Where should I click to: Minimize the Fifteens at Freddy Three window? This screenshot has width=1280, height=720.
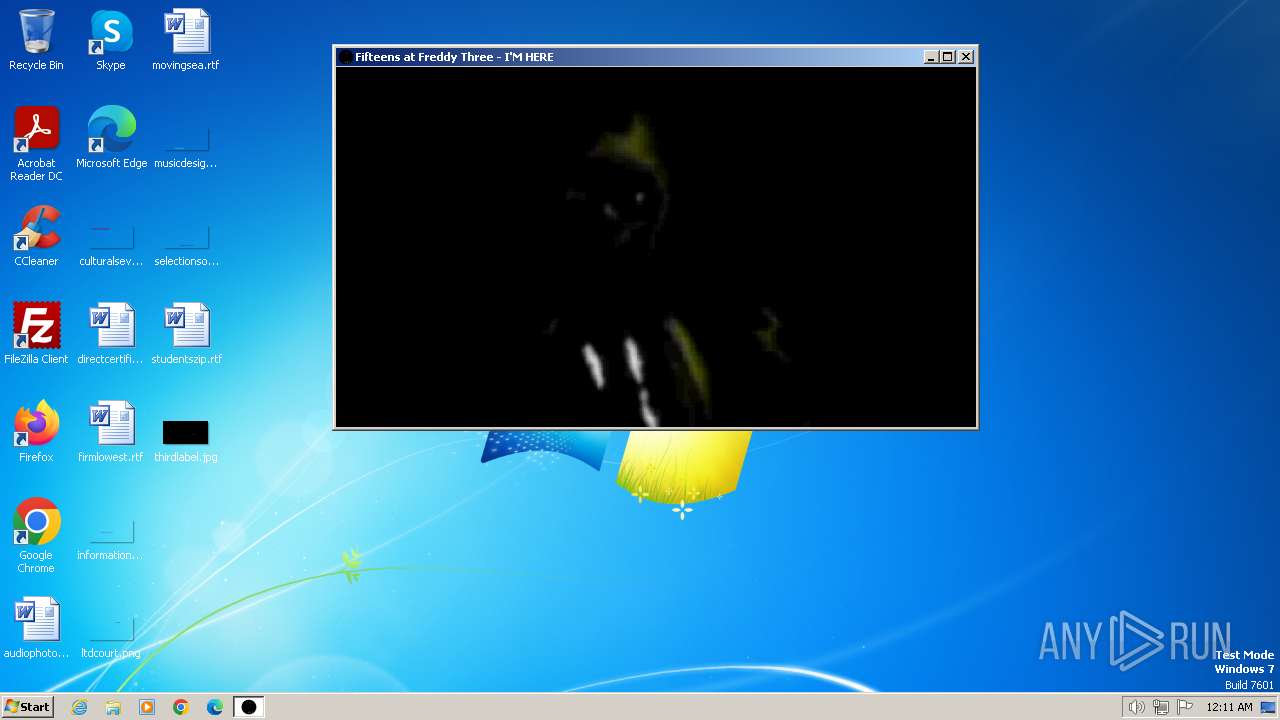[932, 57]
